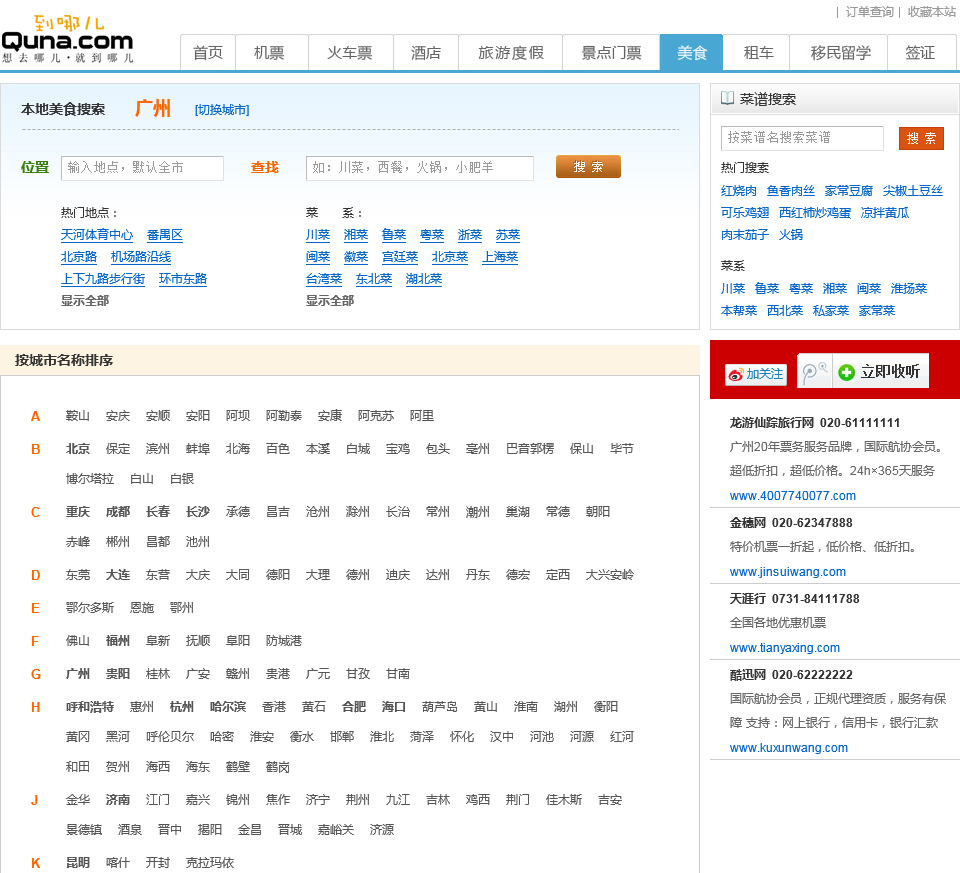Open the 移民留学 navigation tab

(840, 53)
